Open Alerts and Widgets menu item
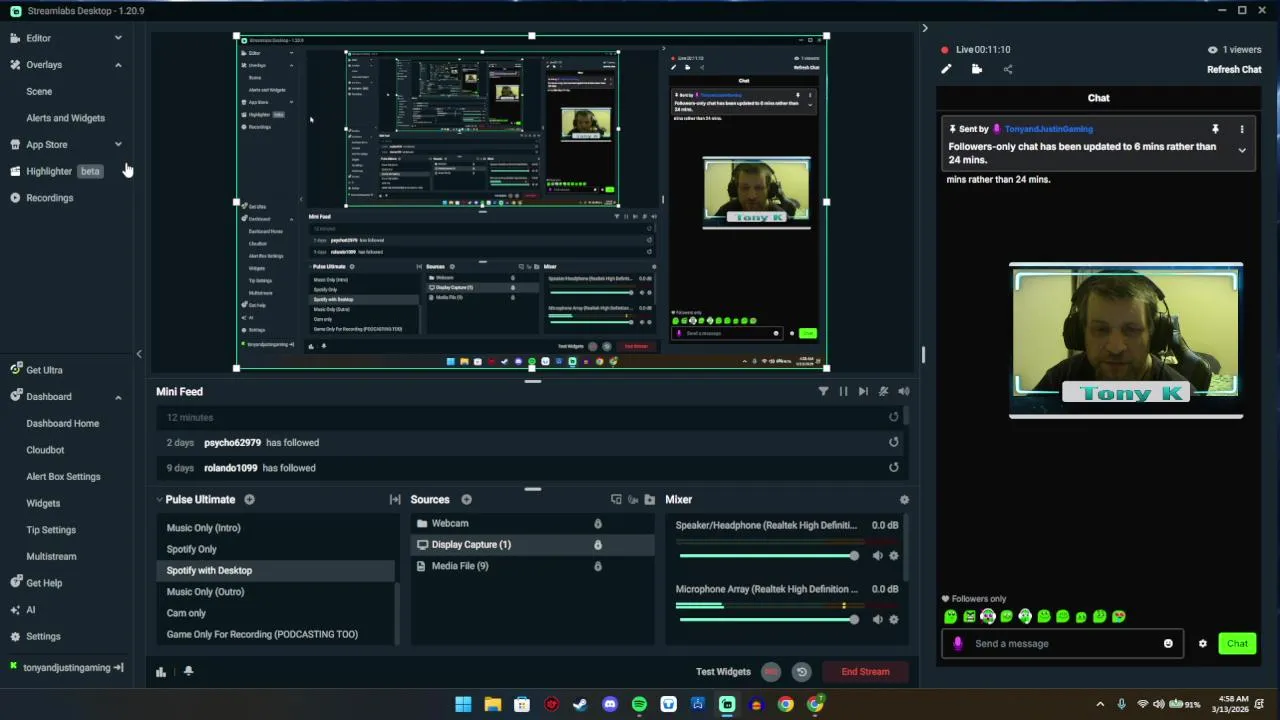This screenshot has height=720, width=1280. 65,118
